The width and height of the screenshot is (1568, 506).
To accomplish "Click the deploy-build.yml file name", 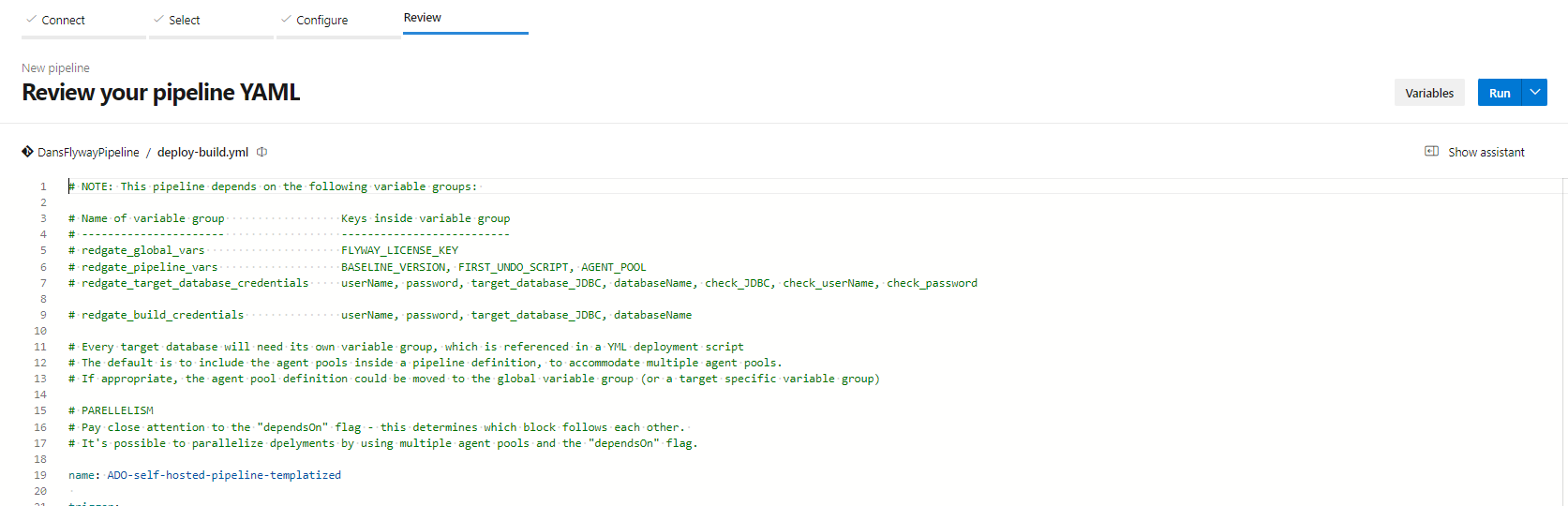I will pos(202,152).
